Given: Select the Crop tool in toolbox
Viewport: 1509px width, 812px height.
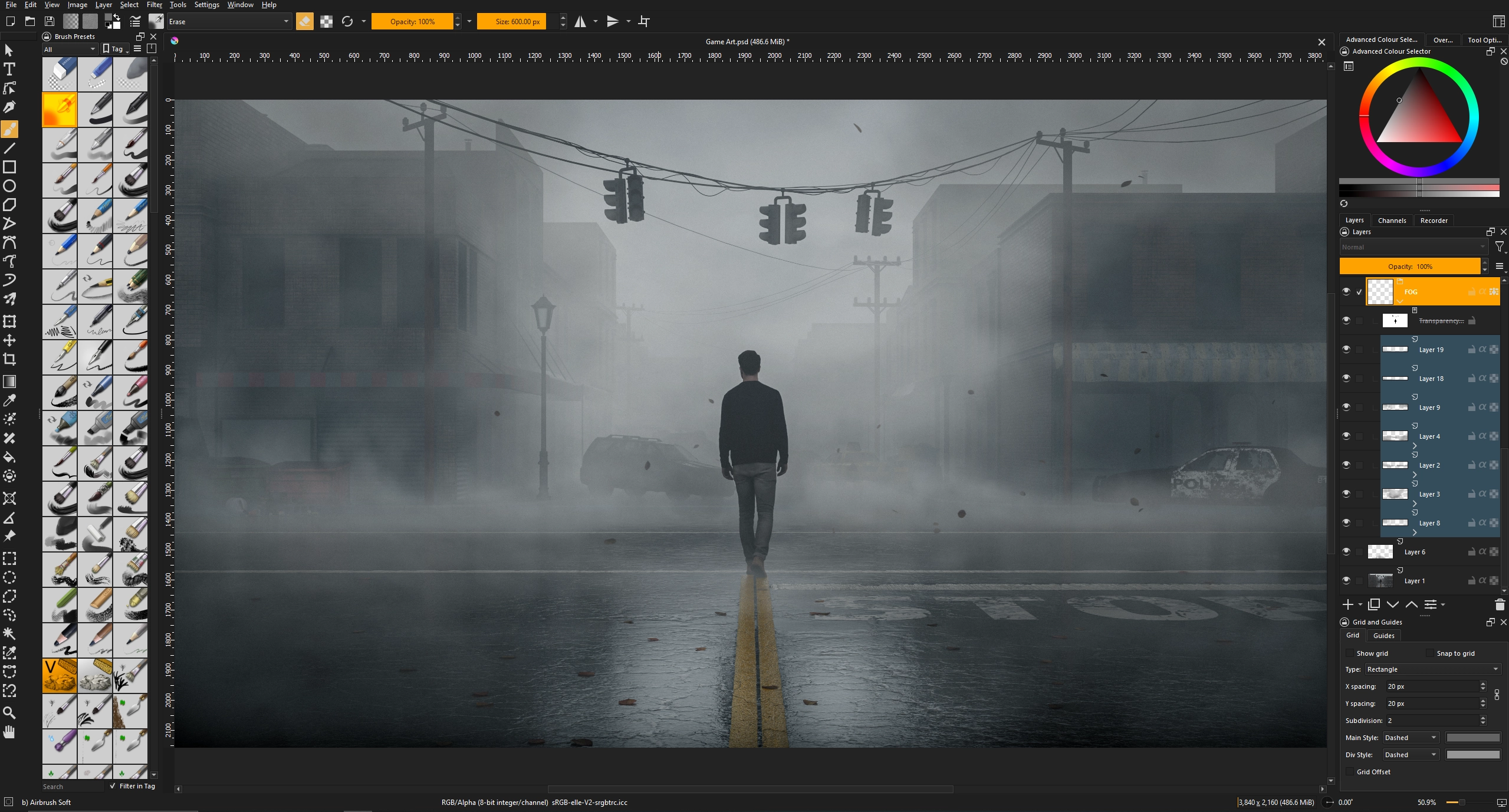Looking at the screenshot, I should pos(9,359).
